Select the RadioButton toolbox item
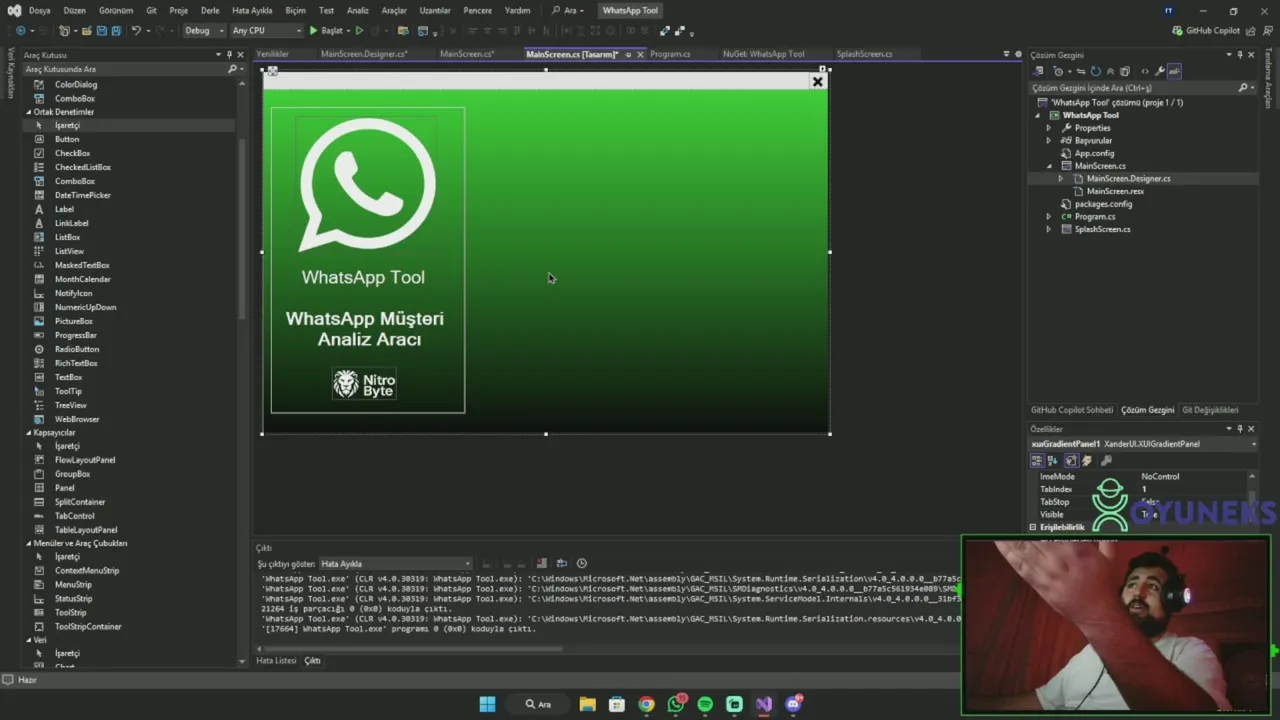The width and height of the screenshot is (1280, 720). [77, 349]
